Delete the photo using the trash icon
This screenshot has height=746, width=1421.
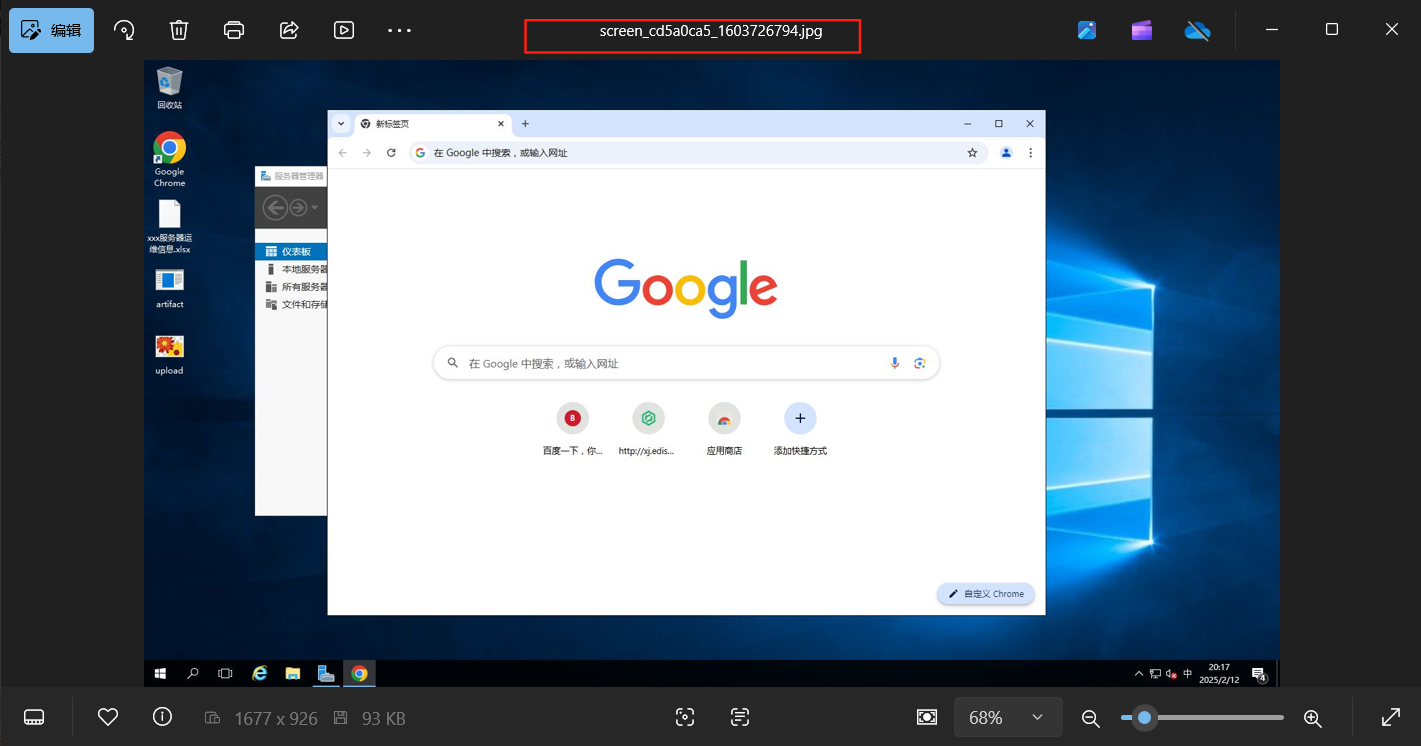pos(179,30)
